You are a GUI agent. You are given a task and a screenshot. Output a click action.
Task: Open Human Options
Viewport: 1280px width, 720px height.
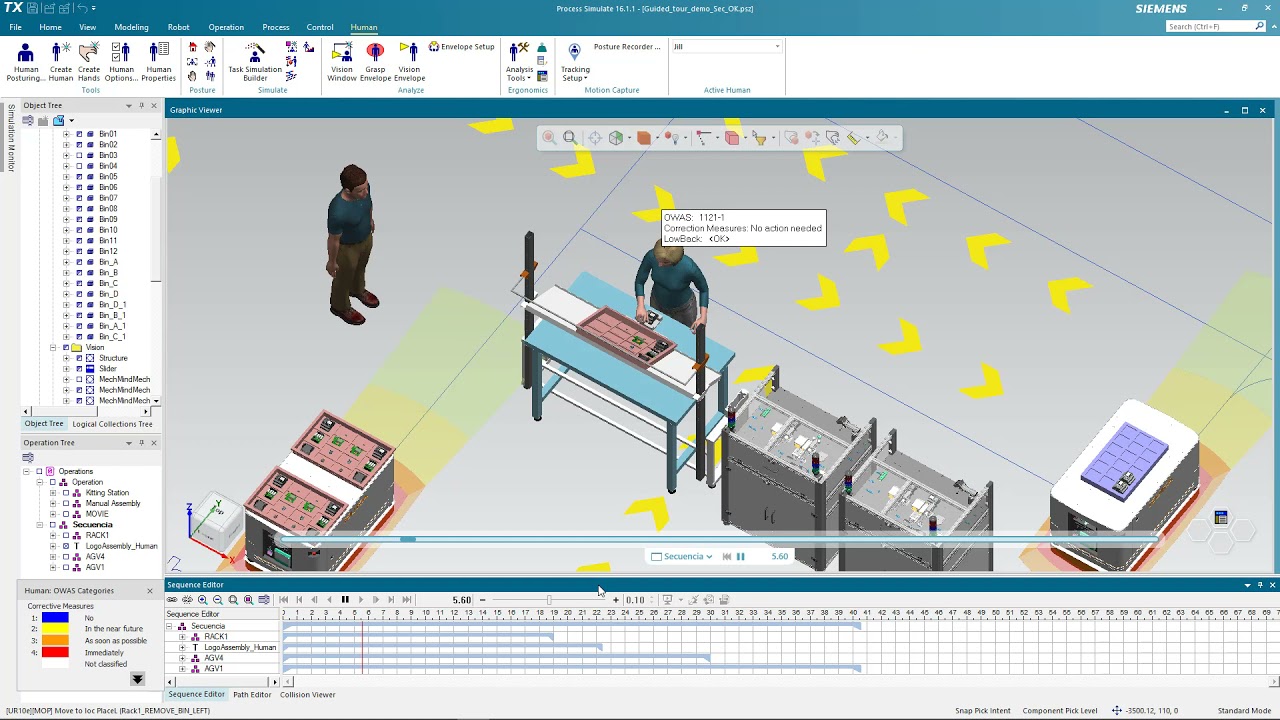coord(121,62)
